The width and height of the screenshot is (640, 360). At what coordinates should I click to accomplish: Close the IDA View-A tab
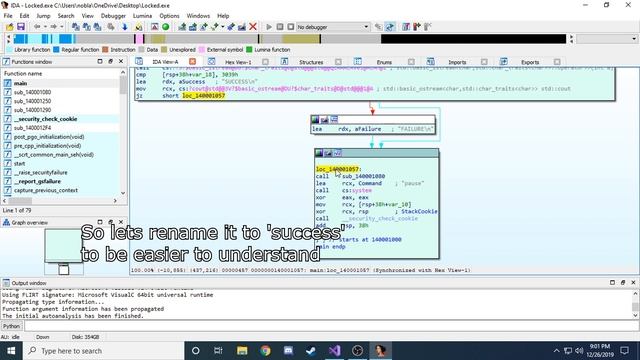(x=193, y=62)
